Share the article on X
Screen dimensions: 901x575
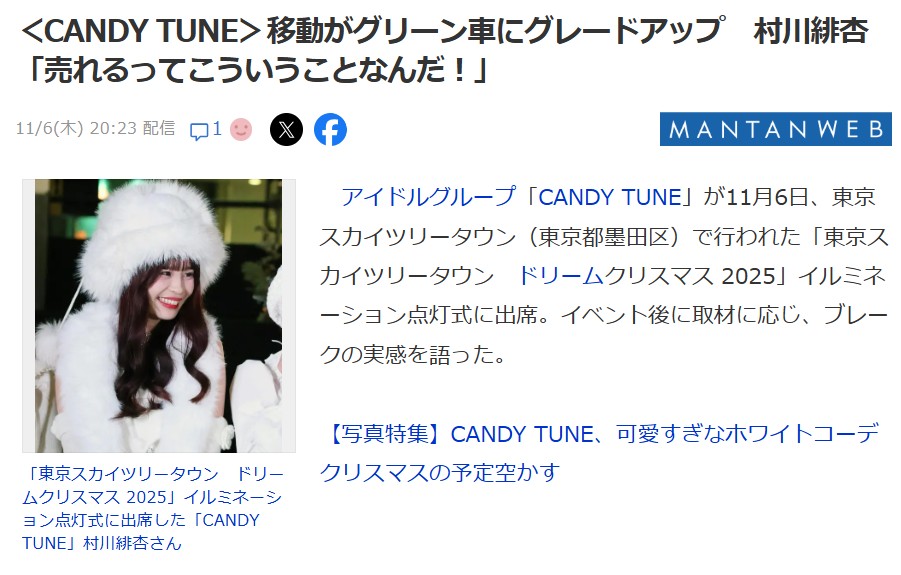click(x=286, y=129)
